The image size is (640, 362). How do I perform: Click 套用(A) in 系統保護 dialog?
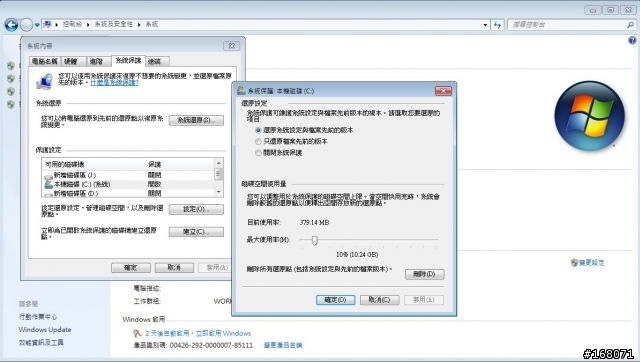tap(424, 300)
